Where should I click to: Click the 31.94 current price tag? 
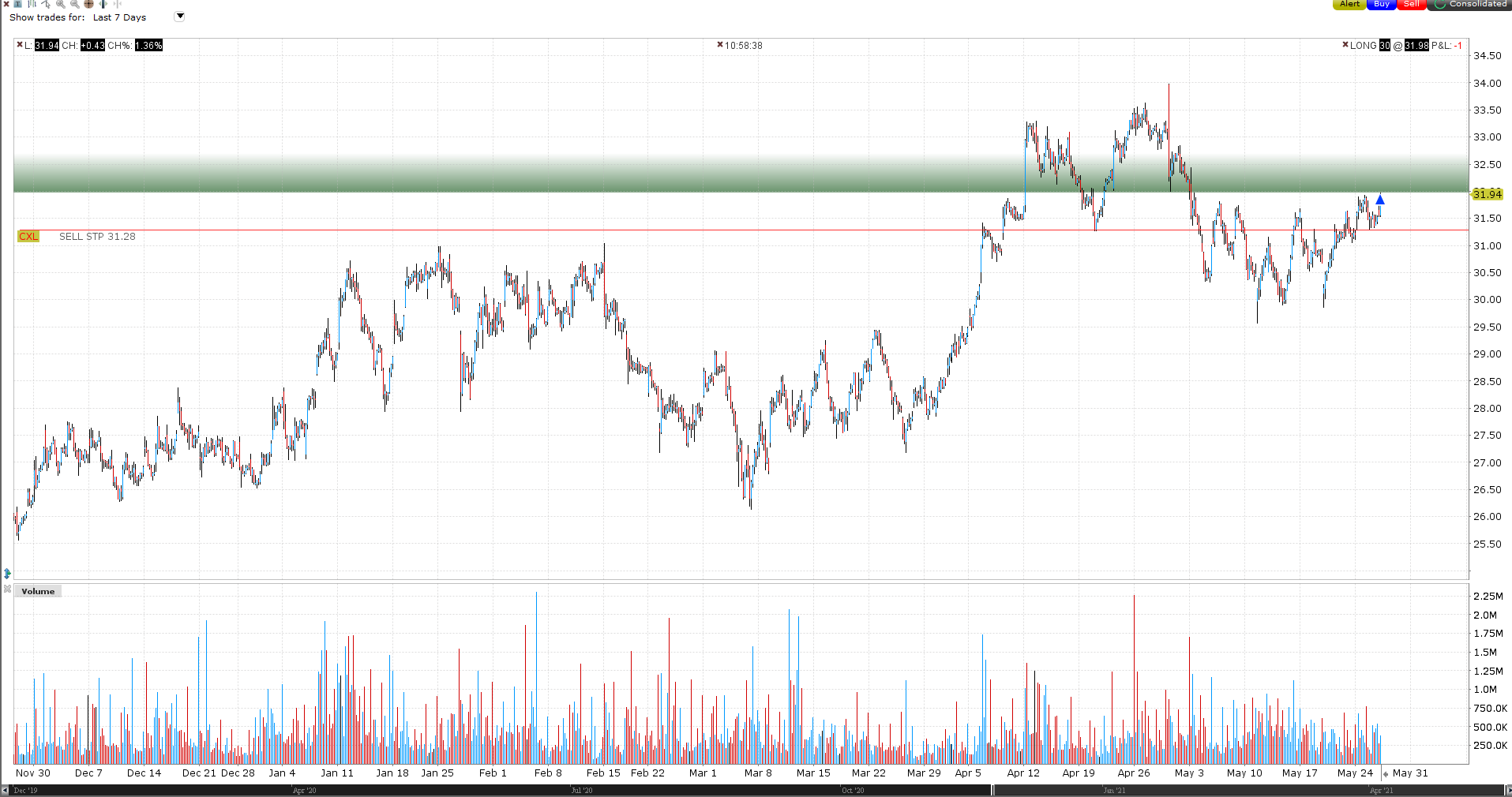pyautogui.click(x=1488, y=194)
